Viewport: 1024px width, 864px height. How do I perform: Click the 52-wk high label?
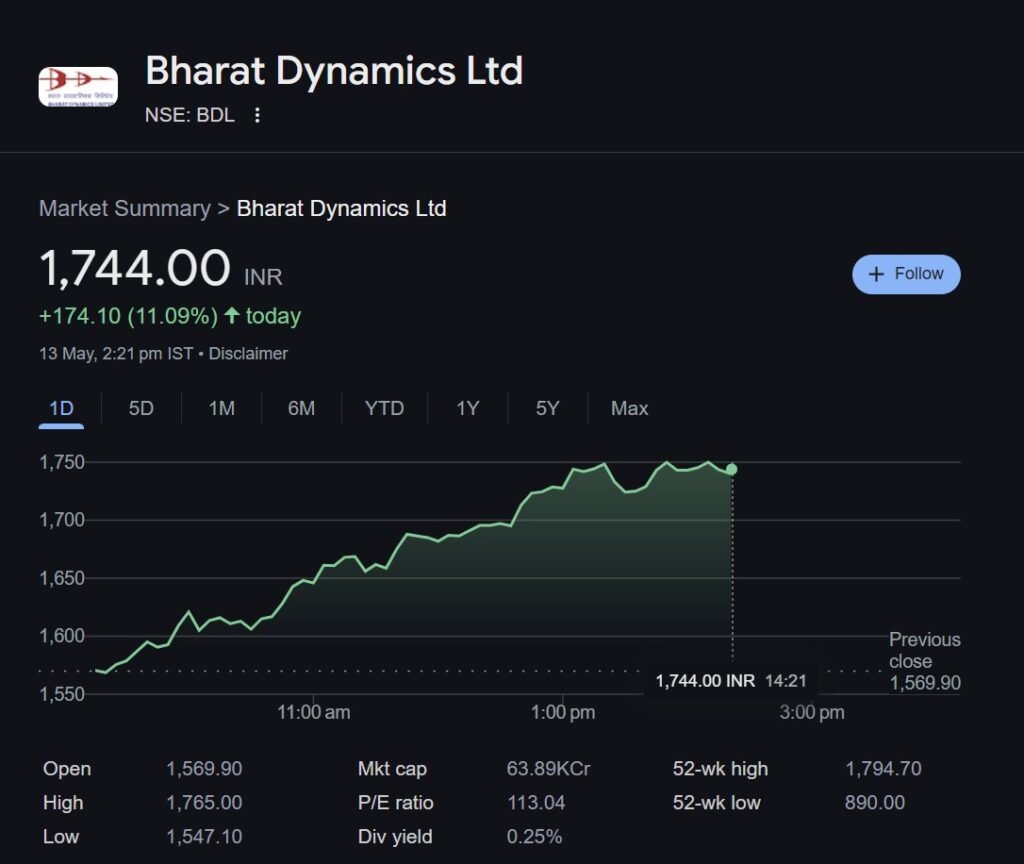[x=720, y=769]
